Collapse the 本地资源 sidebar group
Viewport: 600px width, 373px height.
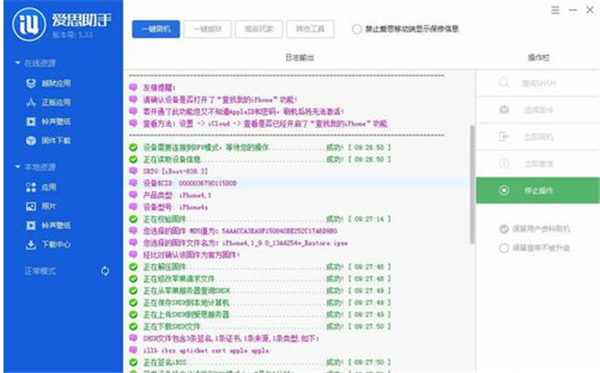pyautogui.click(x=18, y=167)
